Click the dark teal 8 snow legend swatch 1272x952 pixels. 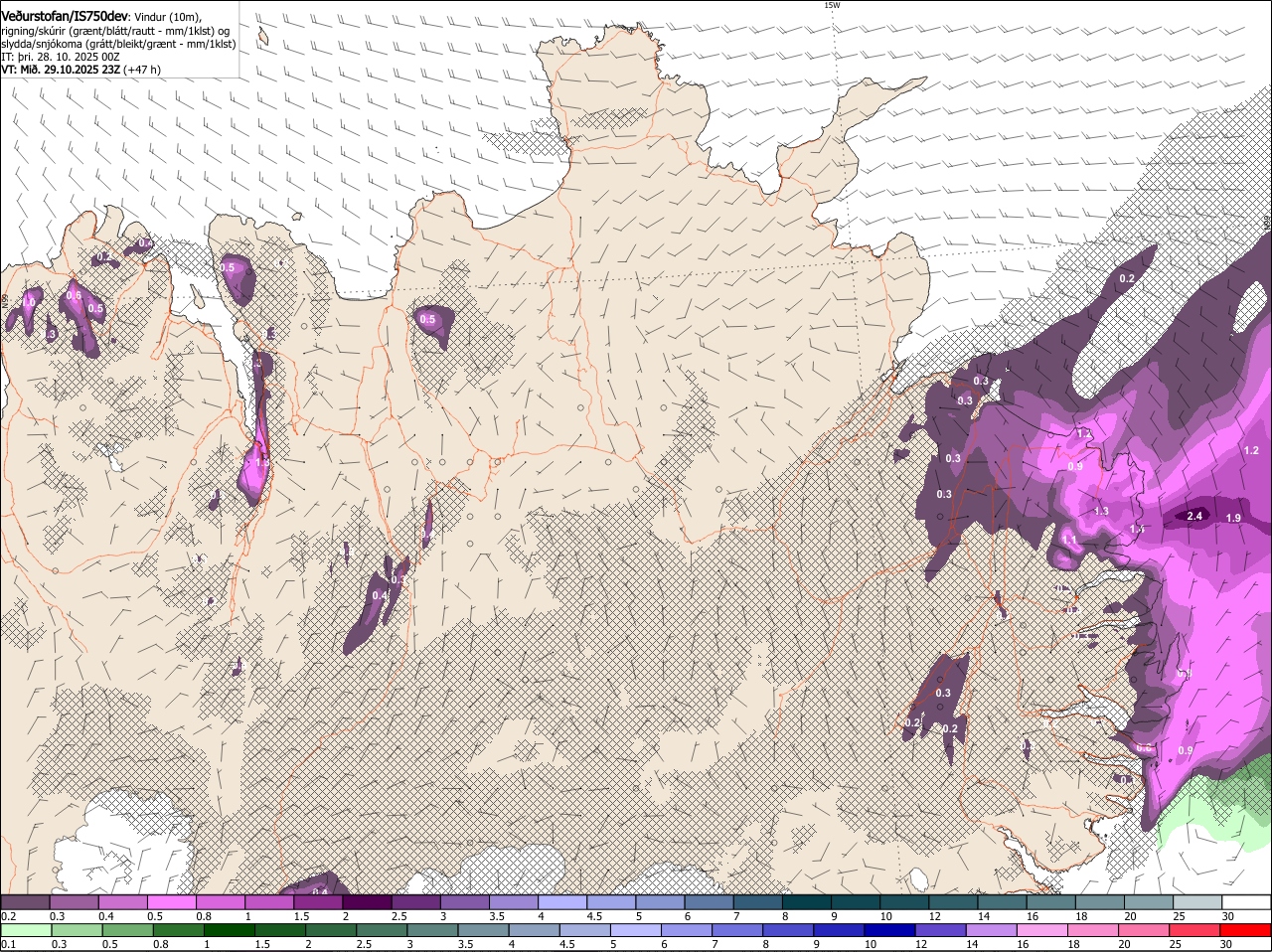click(x=807, y=902)
